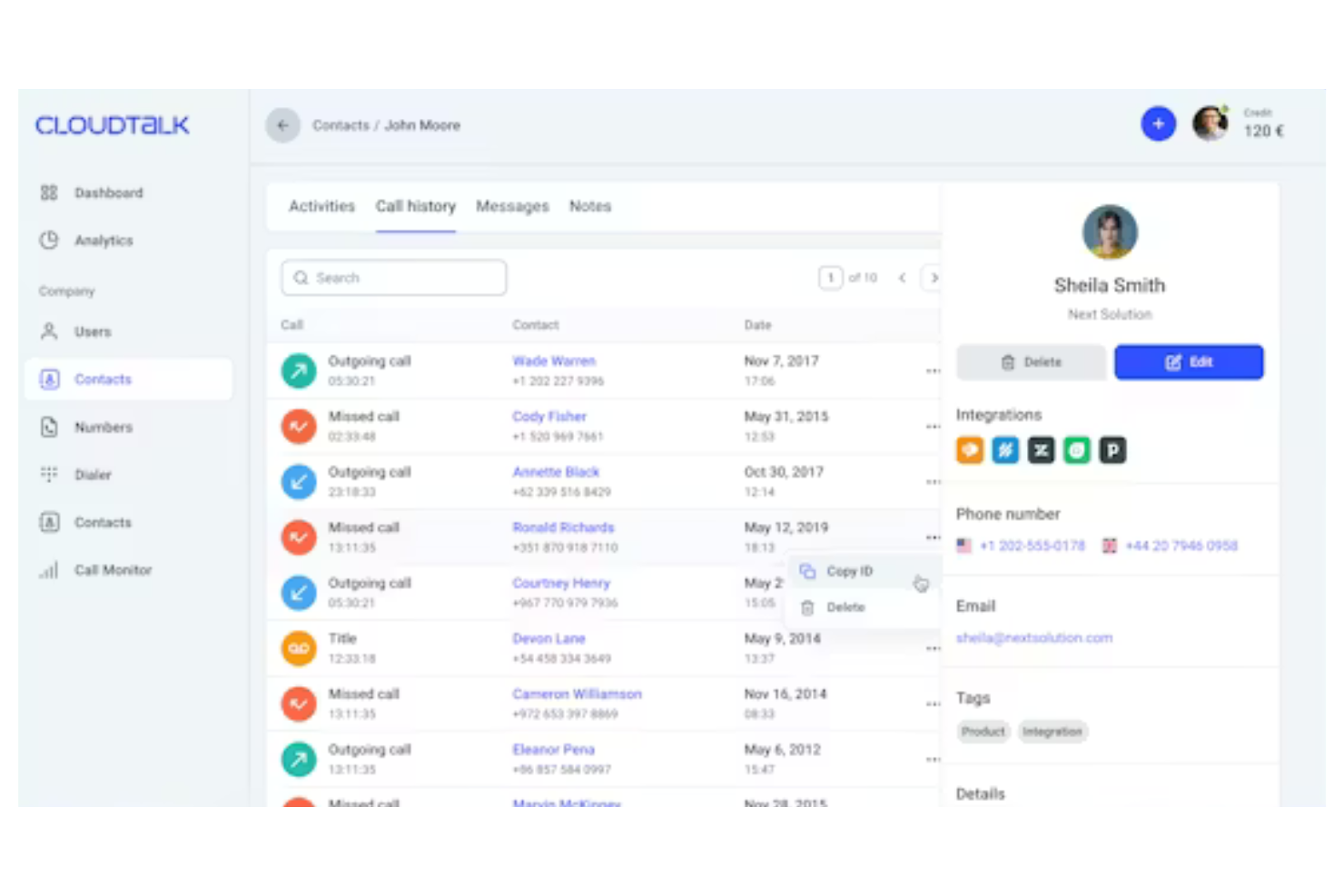This screenshot has width=1344, height=896.
Task: Open Call Monitor from the sidebar
Action: pyautogui.click(x=113, y=569)
